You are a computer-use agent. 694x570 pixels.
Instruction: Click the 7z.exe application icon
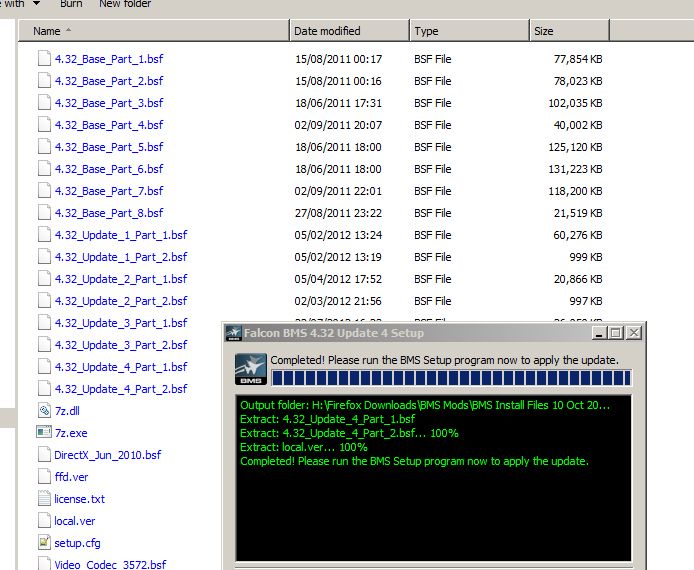click(x=44, y=432)
